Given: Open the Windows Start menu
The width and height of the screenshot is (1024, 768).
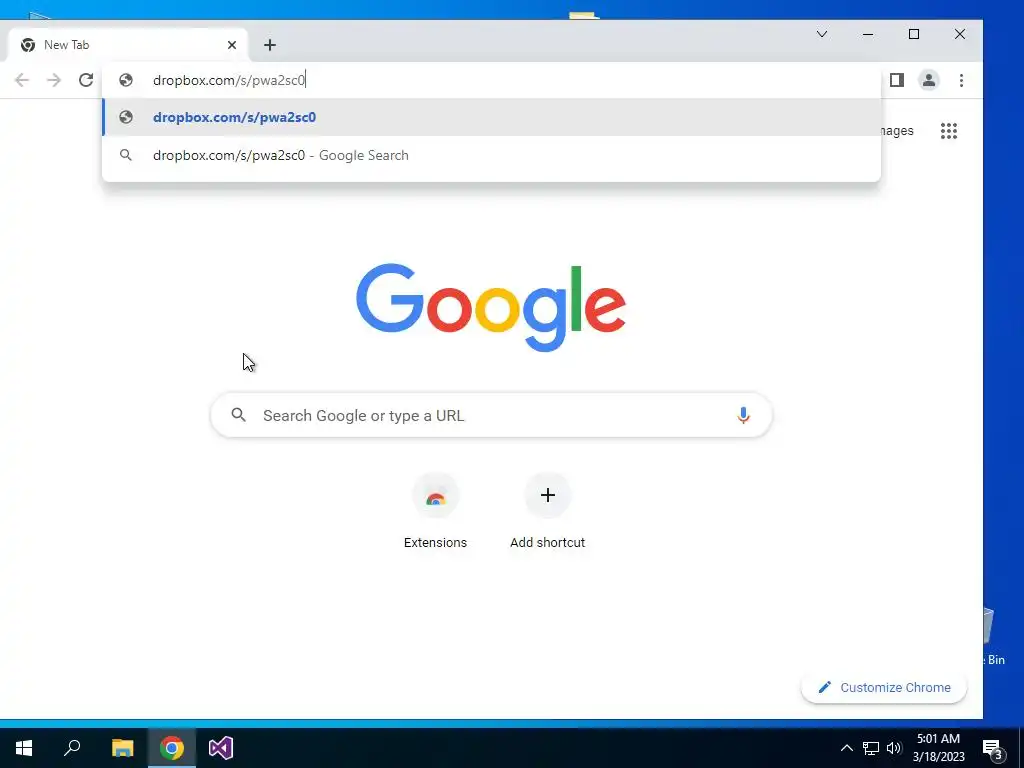Looking at the screenshot, I should coord(24,748).
